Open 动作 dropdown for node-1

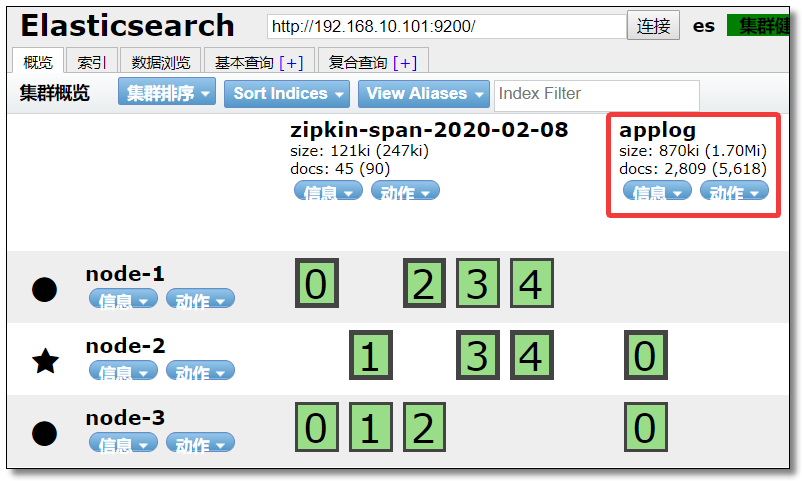click(200, 298)
